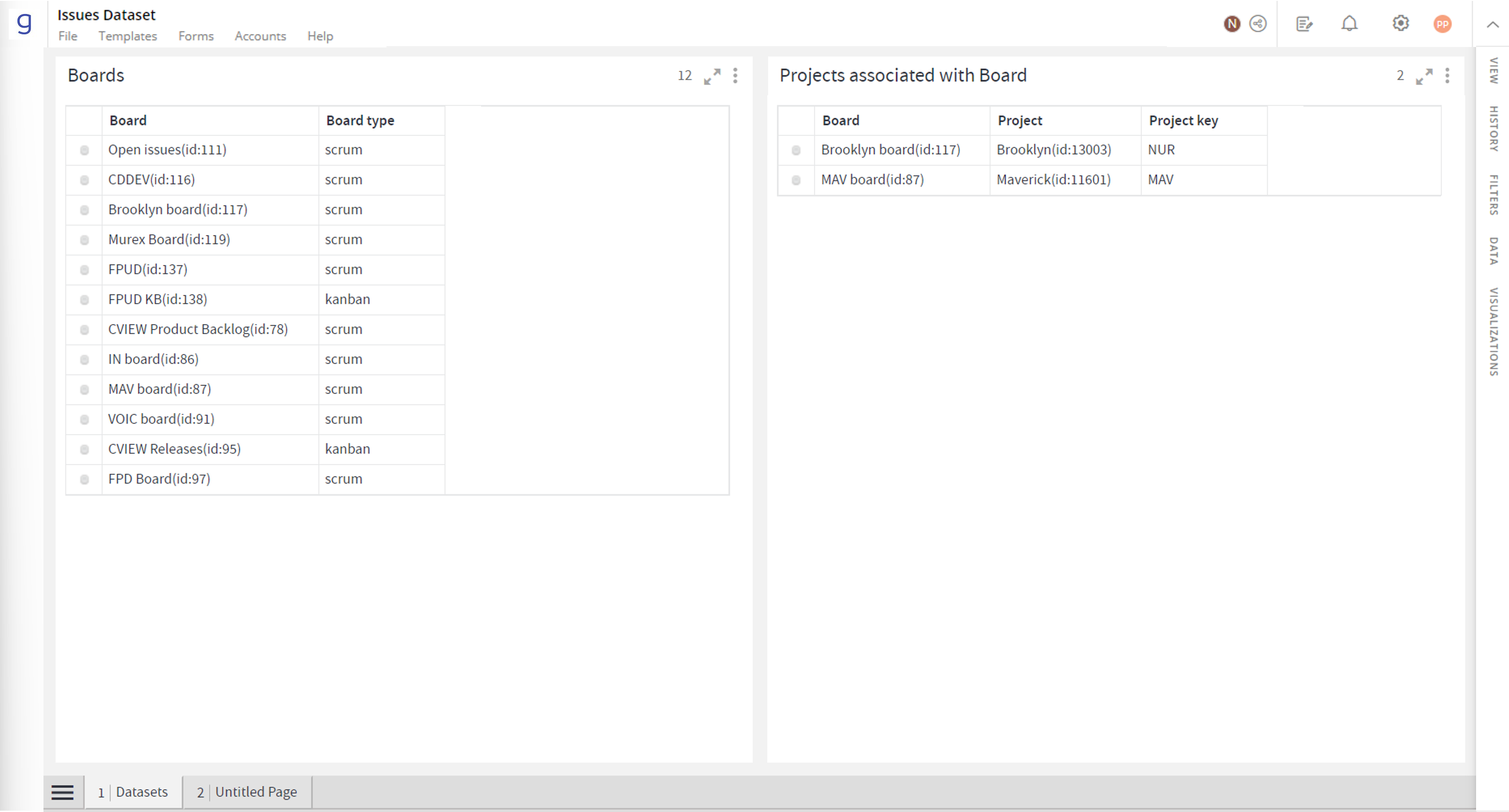Select the VOIC board(id:91) row radio
The width and height of the screenshot is (1509, 812).
pos(84,419)
